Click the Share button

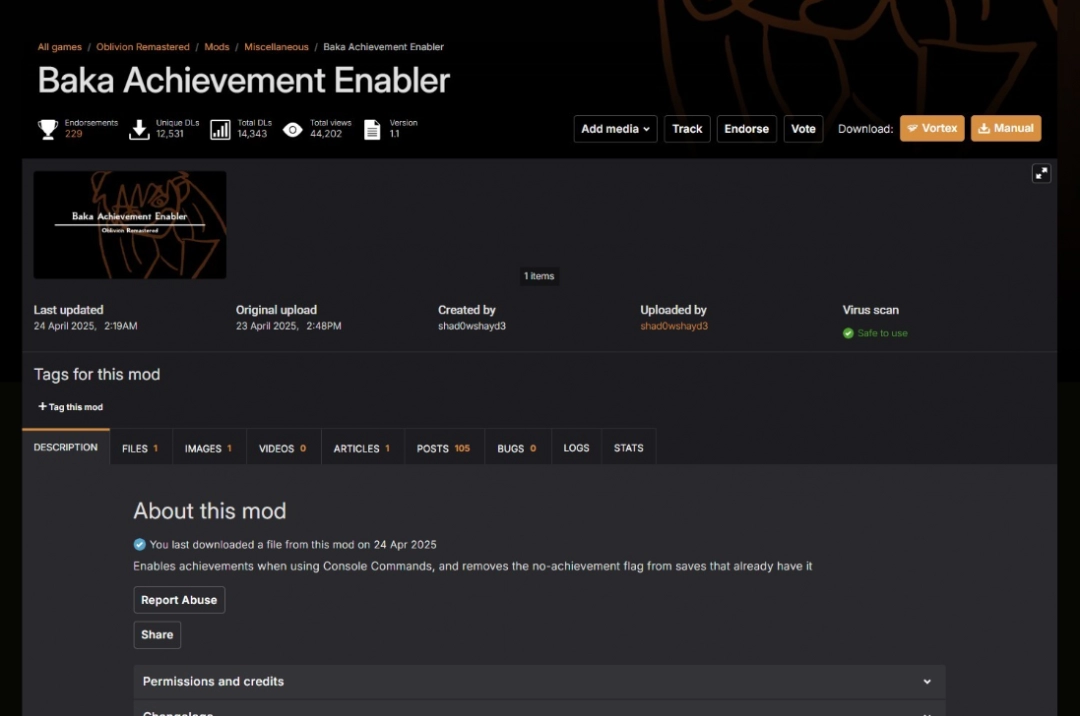157,635
